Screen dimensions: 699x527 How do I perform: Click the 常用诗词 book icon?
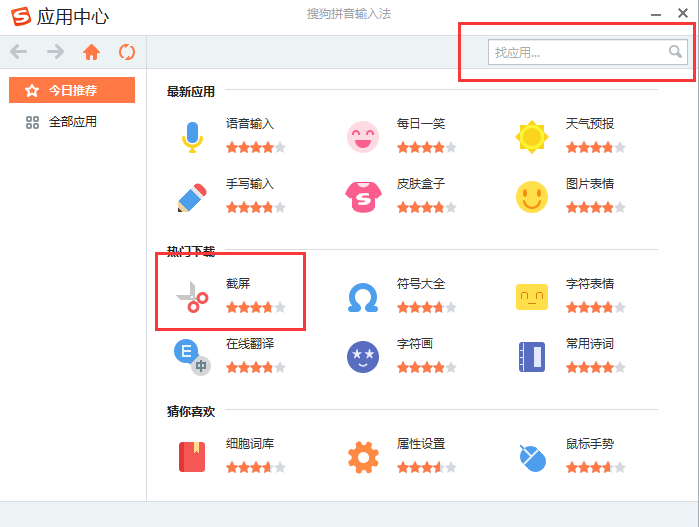(531, 357)
